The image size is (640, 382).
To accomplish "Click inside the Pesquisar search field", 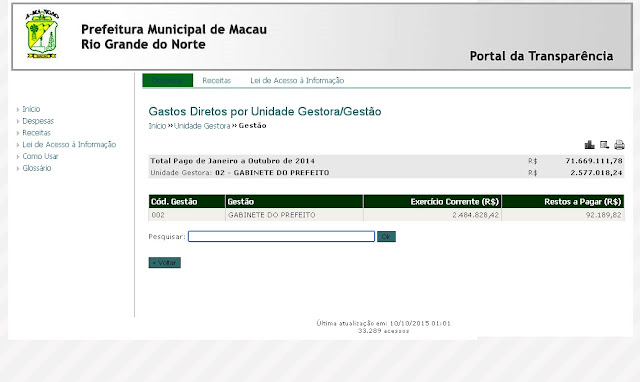I will (281, 236).
